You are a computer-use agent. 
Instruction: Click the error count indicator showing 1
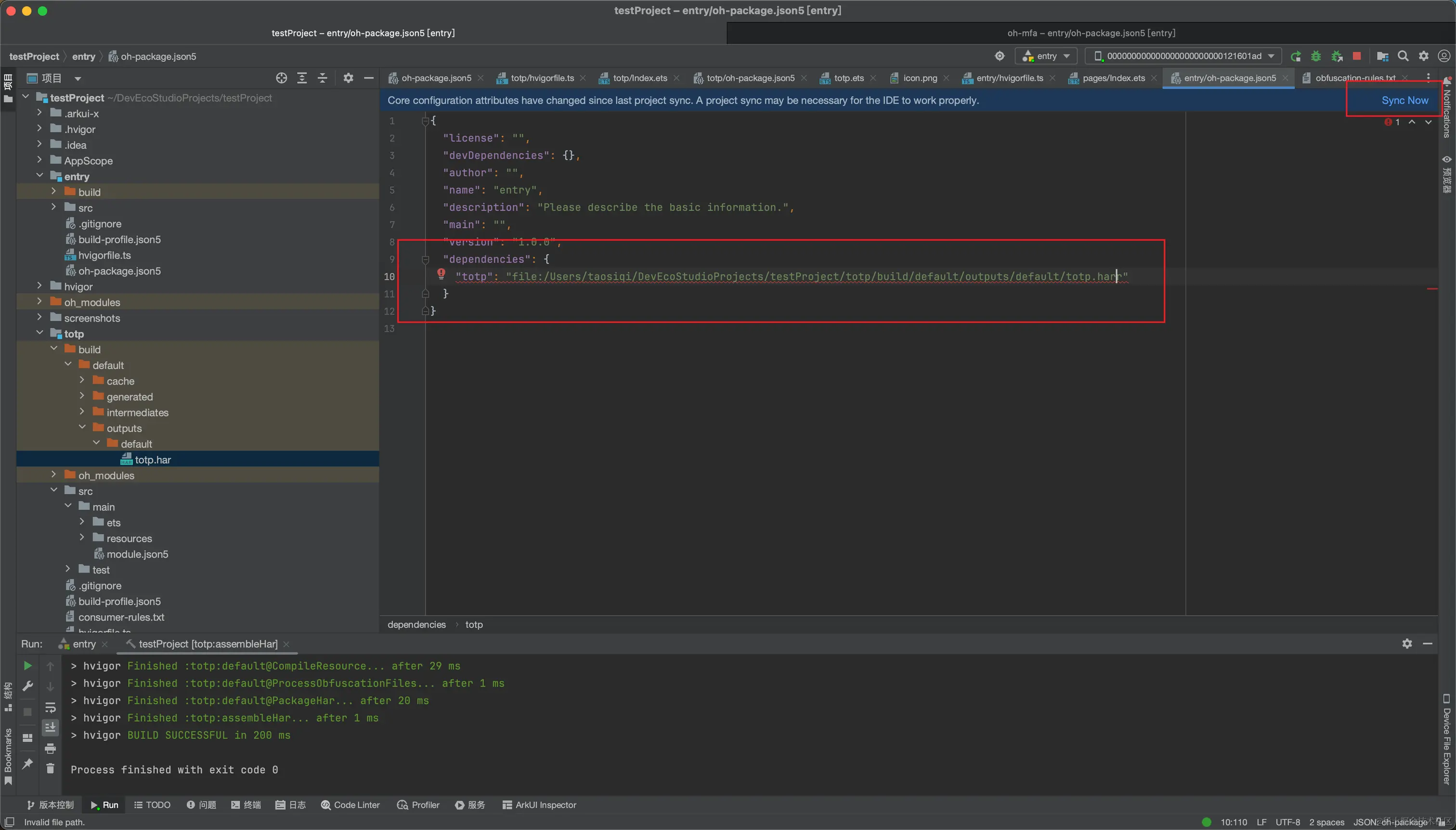tap(1392, 122)
